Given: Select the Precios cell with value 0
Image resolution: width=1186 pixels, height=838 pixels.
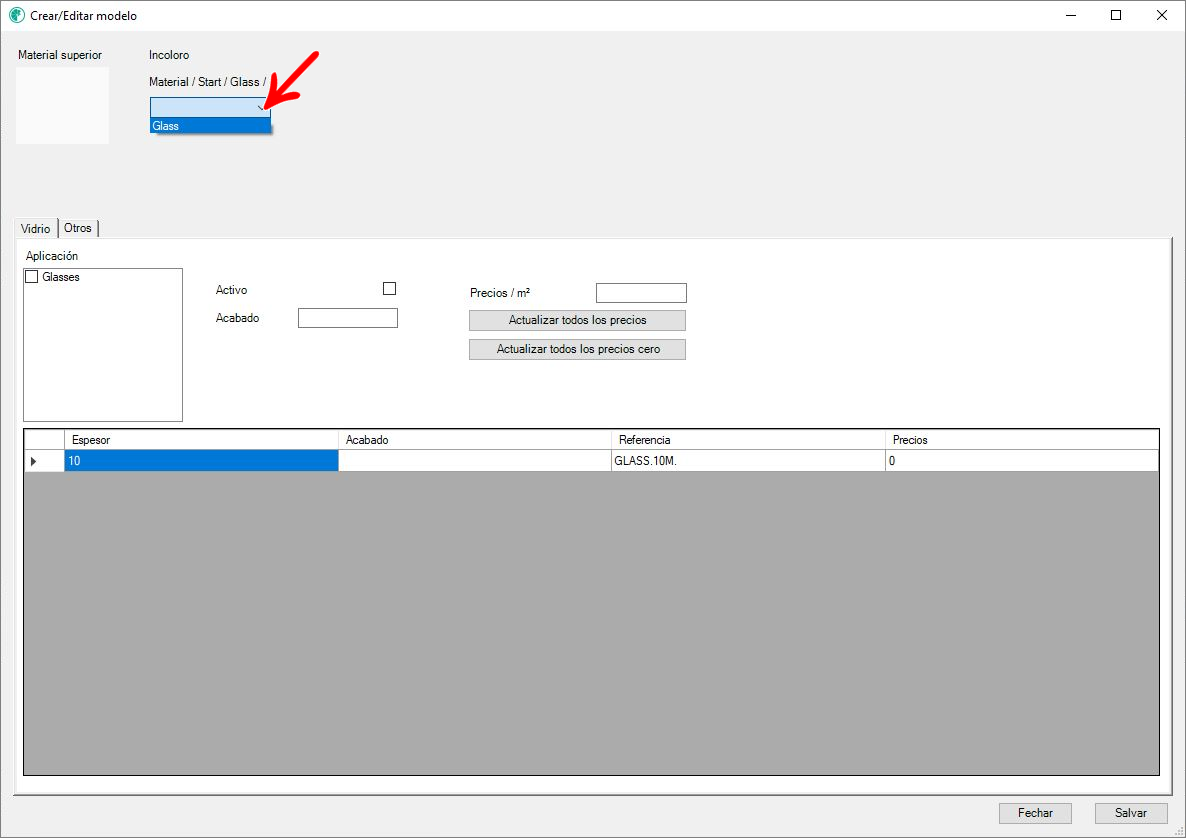Looking at the screenshot, I should [x=1022, y=461].
